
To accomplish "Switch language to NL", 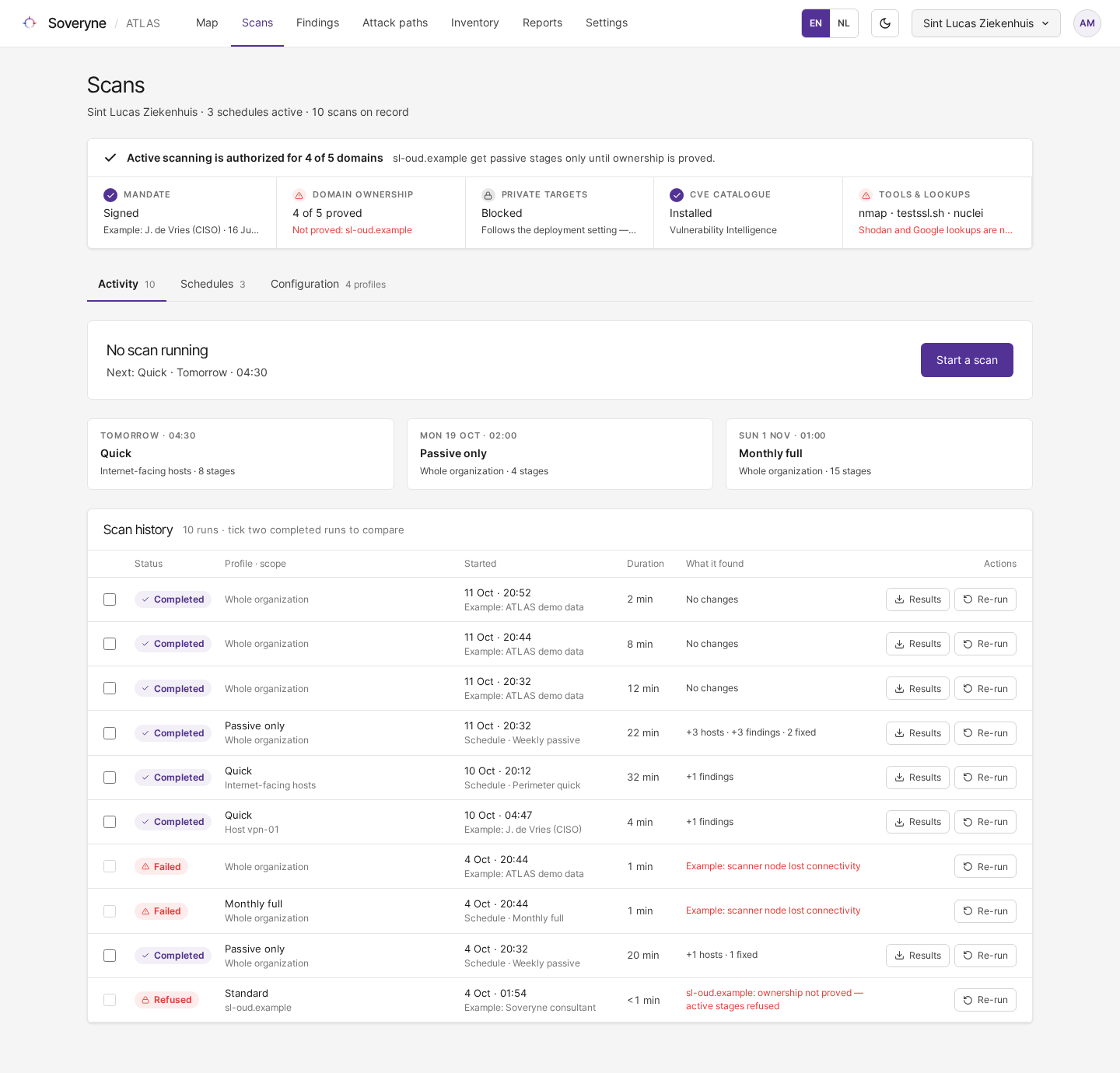I will [x=844, y=23].
